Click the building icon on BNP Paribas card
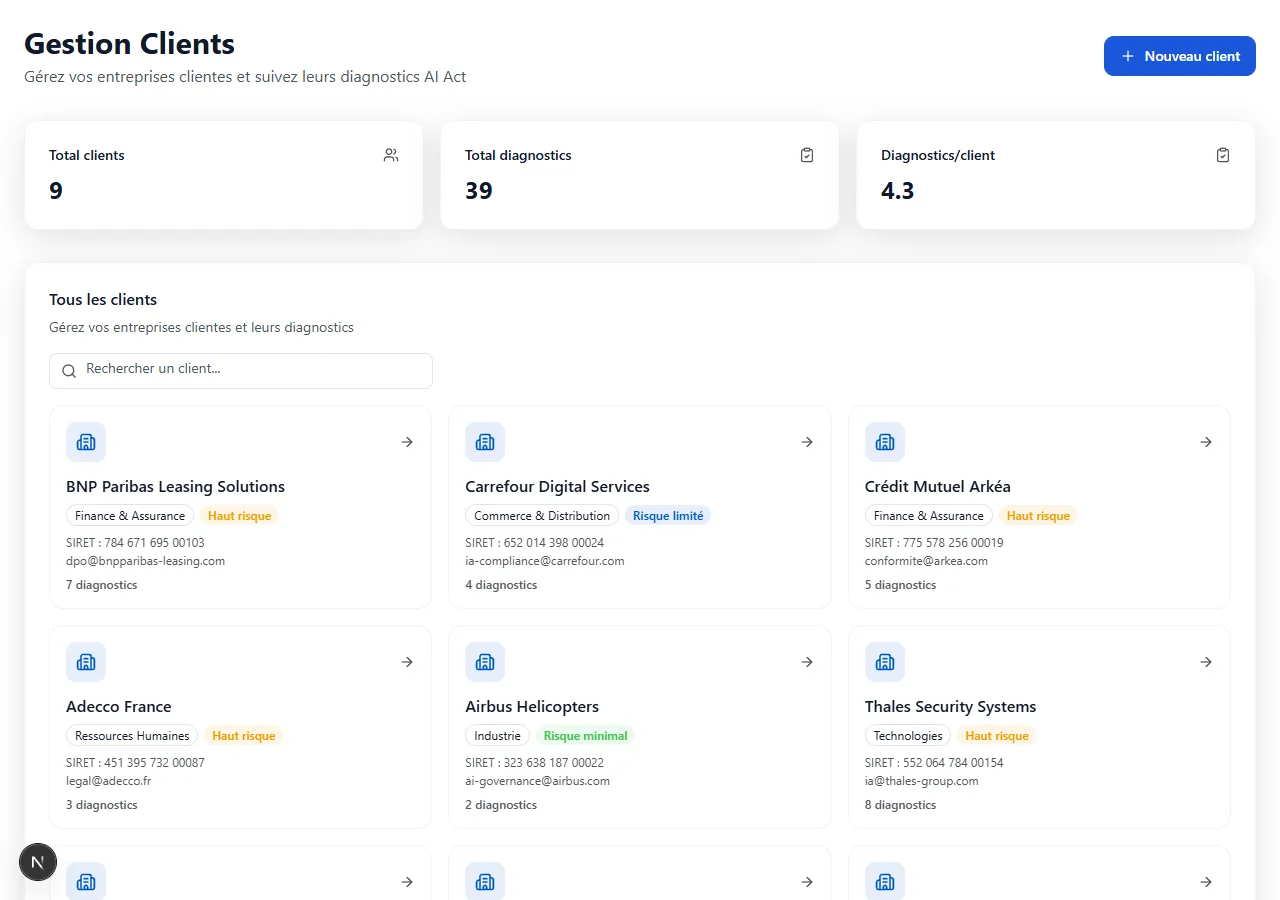 tap(86, 442)
